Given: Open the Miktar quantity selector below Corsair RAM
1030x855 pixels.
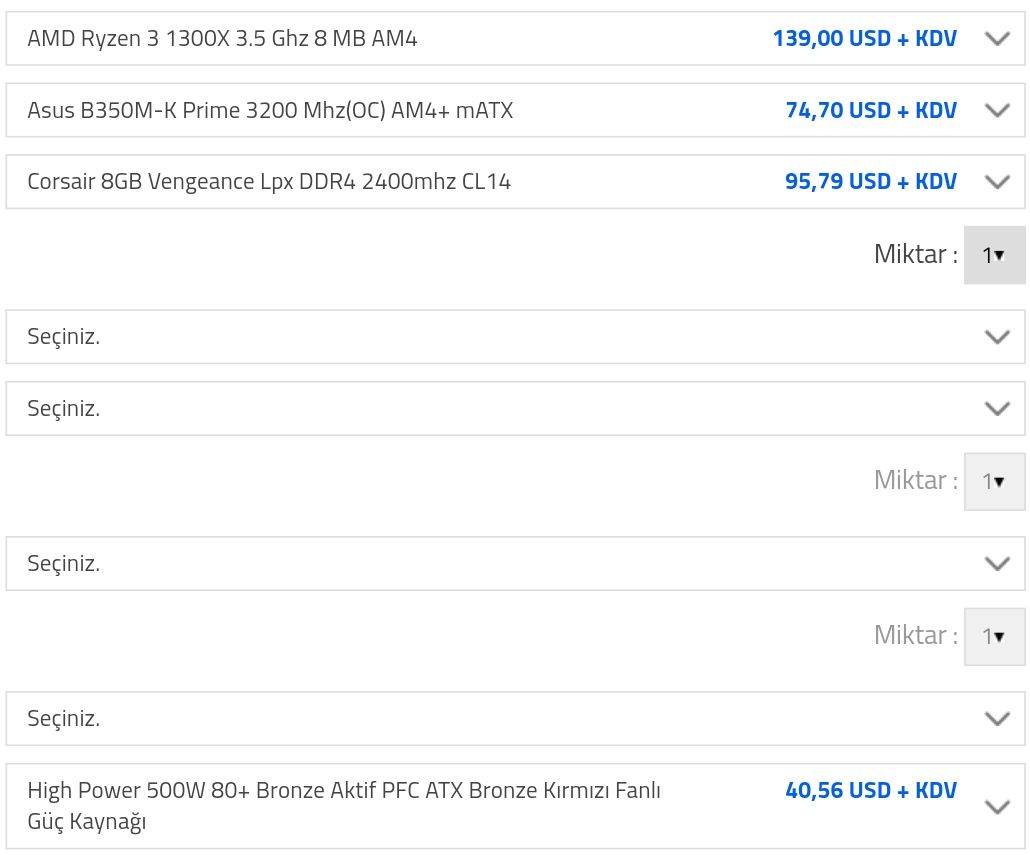Looking at the screenshot, I should 993,255.
